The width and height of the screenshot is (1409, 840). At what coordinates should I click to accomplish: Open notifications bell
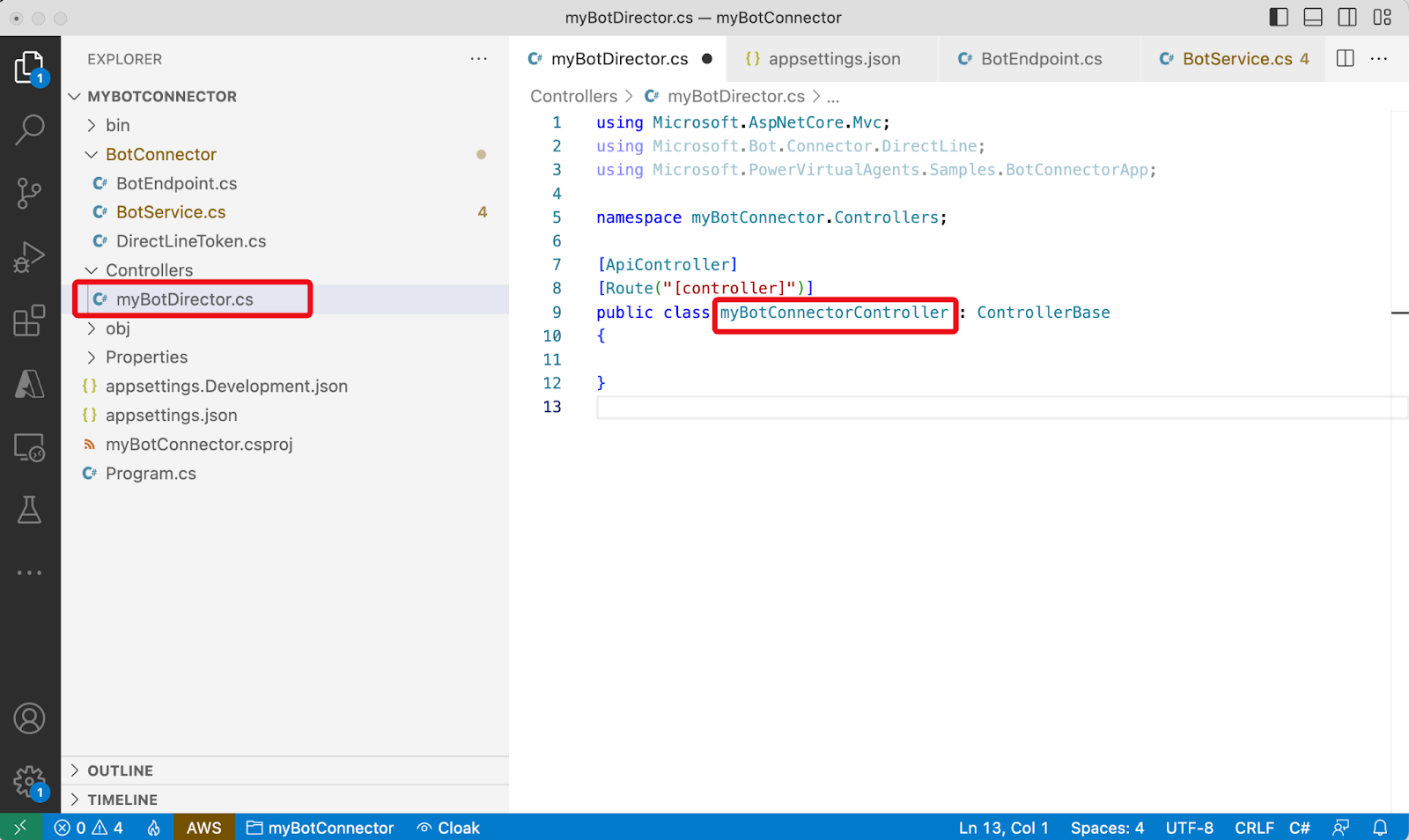click(1380, 828)
